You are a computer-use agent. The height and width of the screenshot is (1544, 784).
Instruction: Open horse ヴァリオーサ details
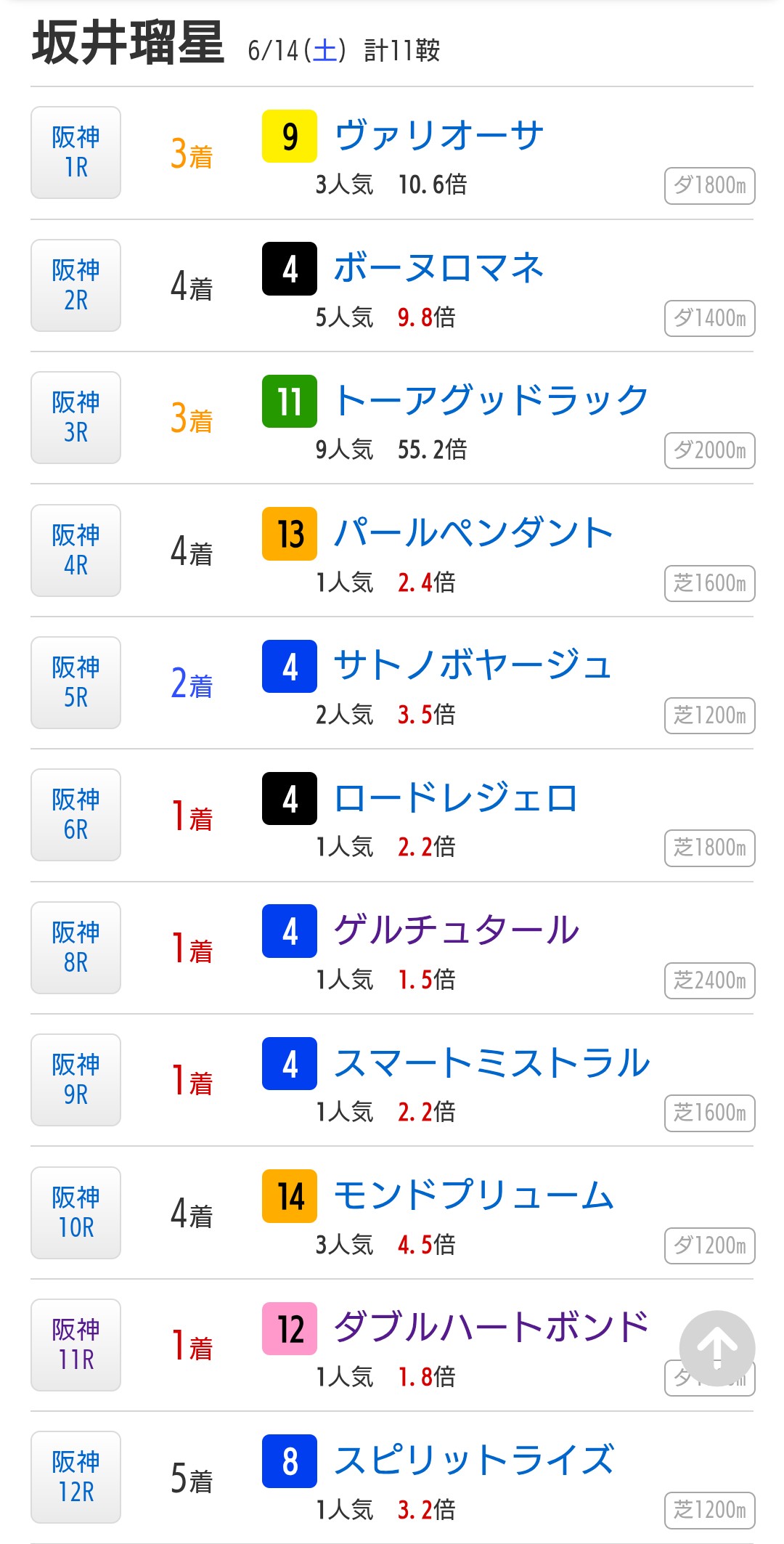(x=438, y=136)
